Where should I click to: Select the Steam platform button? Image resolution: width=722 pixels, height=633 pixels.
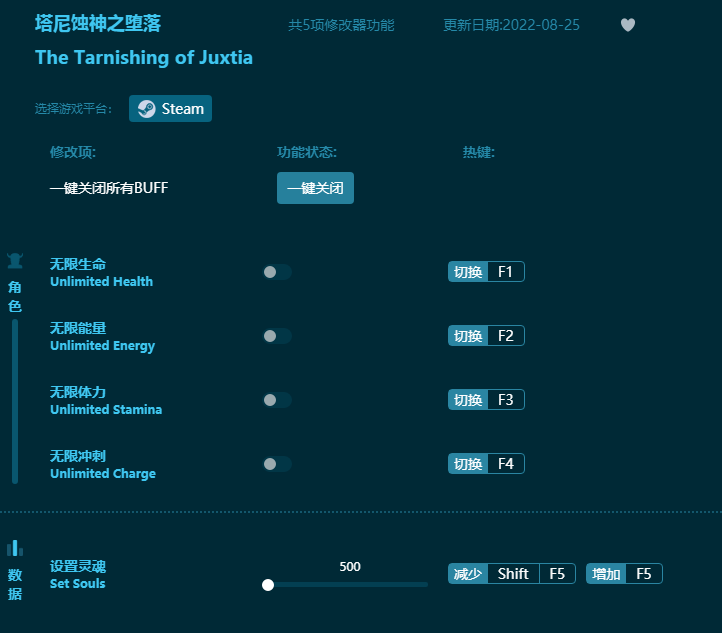(x=170, y=109)
